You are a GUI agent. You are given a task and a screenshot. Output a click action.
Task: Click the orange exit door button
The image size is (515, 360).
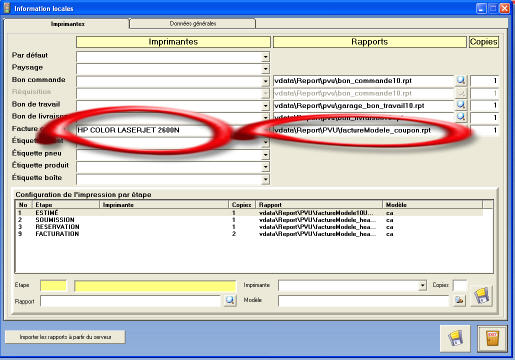(x=492, y=338)
